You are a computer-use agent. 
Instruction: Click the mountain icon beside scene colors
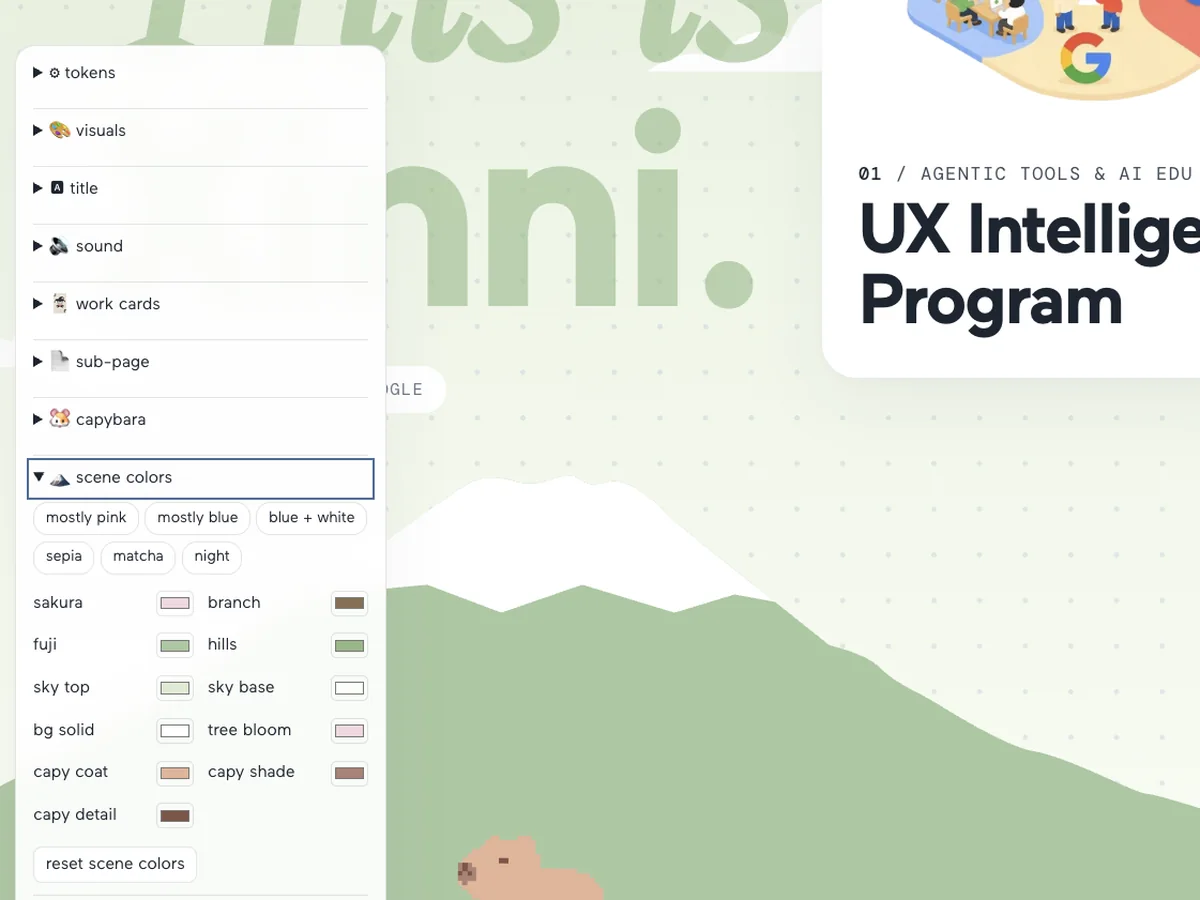click(x=60, y=479)
